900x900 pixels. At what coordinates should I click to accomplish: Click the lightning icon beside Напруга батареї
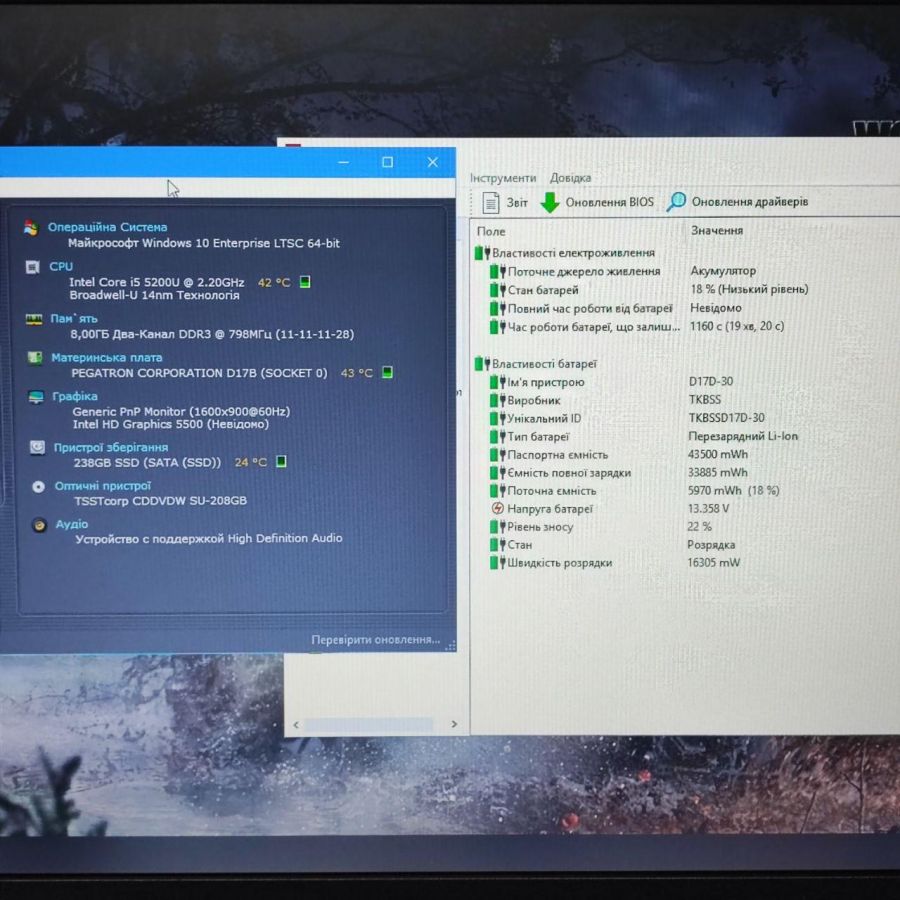[x=498, y=509]
